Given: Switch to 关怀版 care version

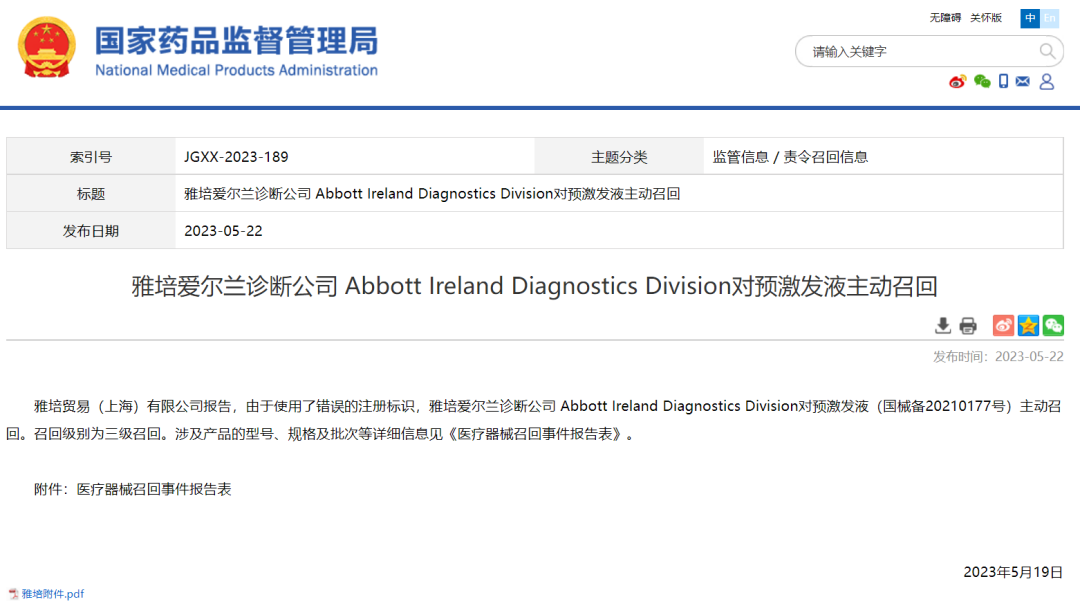Looking at the screenshot, I should click(x=985, y=18).
